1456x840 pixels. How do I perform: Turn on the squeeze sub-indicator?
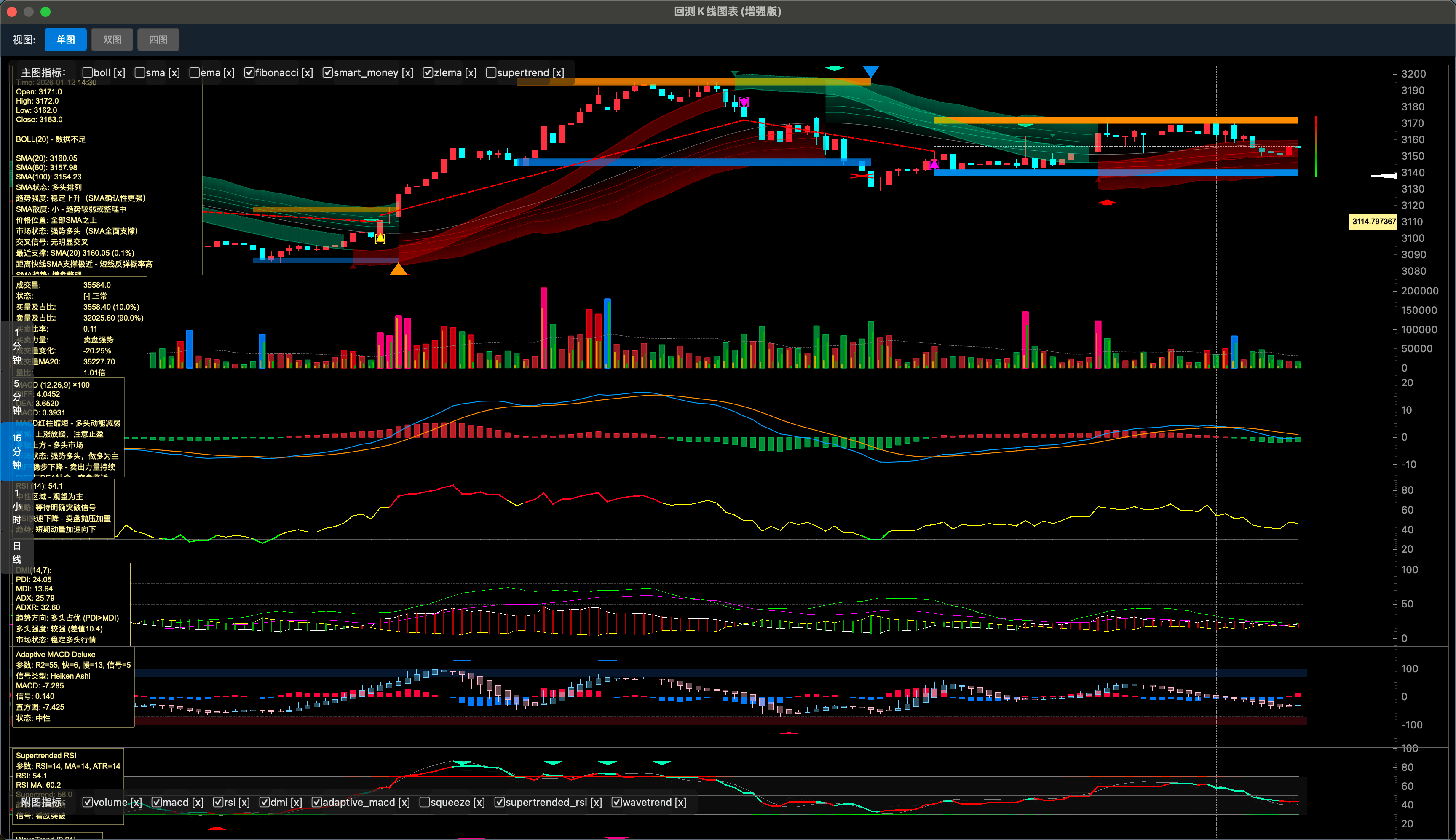click(425, 803)
